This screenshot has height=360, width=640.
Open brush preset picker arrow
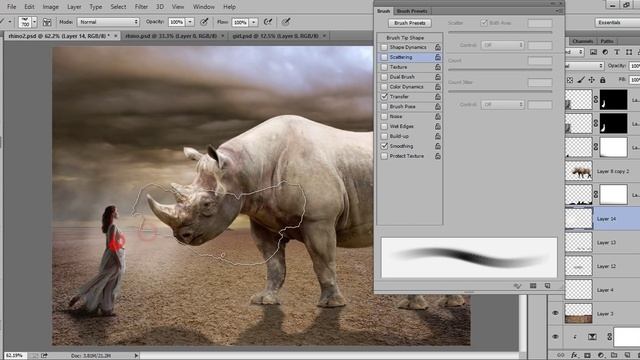pyautogui.click(x=34, y=22)
